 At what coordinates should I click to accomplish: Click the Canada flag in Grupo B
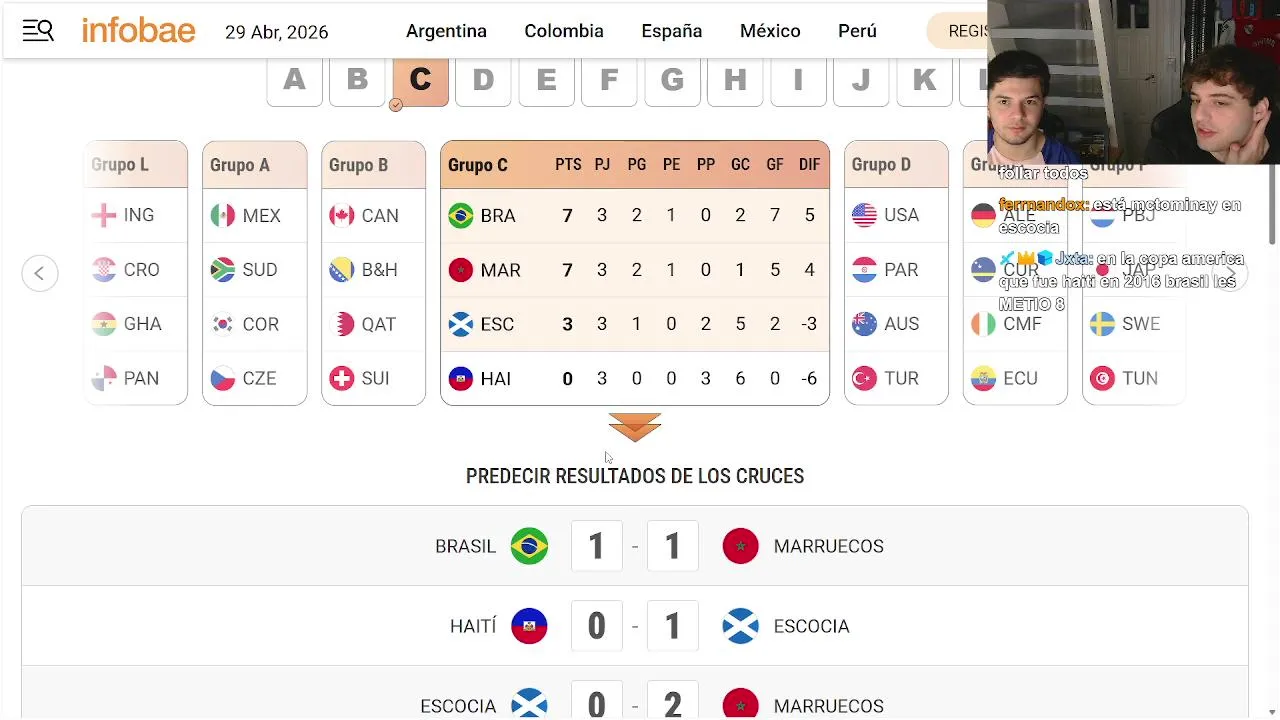(342, 216)
